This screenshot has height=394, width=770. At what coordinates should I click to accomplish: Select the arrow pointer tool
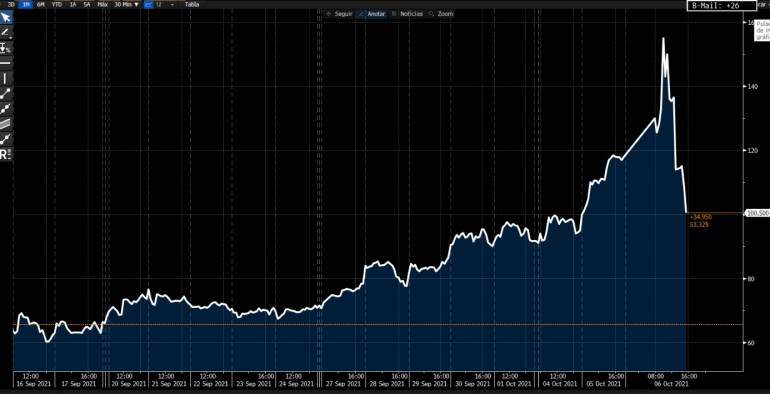6,18
